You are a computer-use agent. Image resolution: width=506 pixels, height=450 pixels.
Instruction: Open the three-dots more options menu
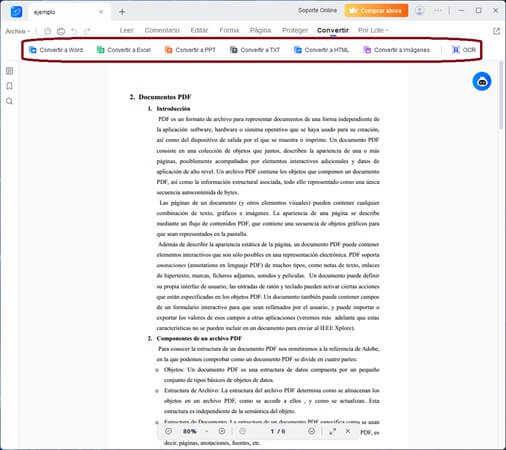coord(438,11)
